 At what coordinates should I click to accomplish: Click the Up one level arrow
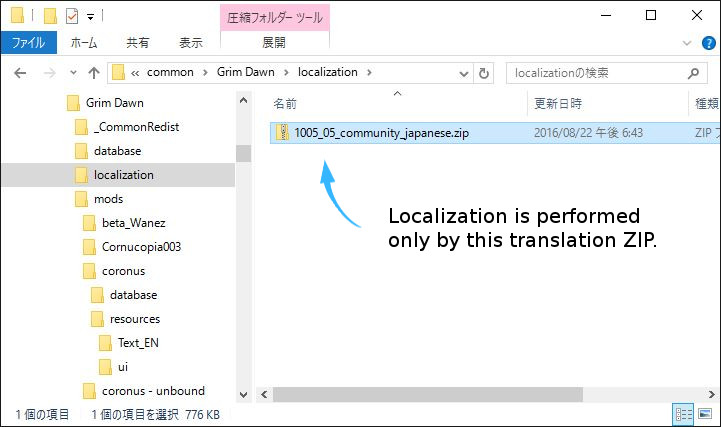[x=93, y=73]
